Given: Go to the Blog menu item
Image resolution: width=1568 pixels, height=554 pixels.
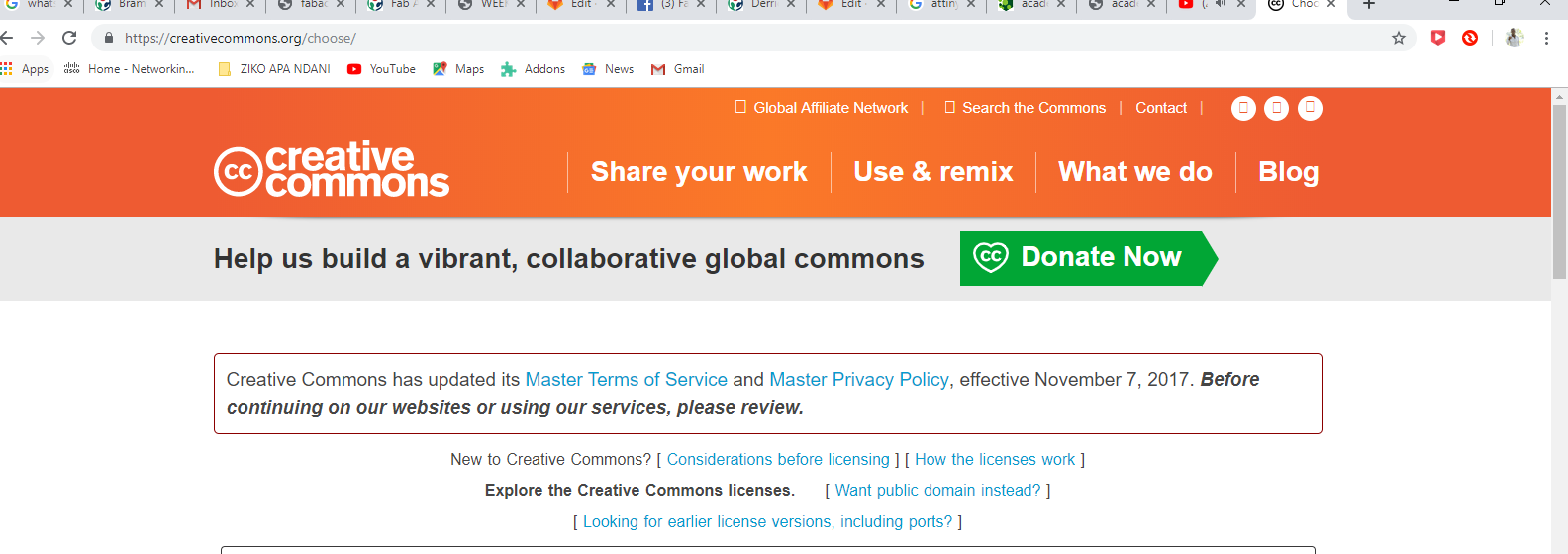Looking at the screenshot, I should tap(1289, 172).
